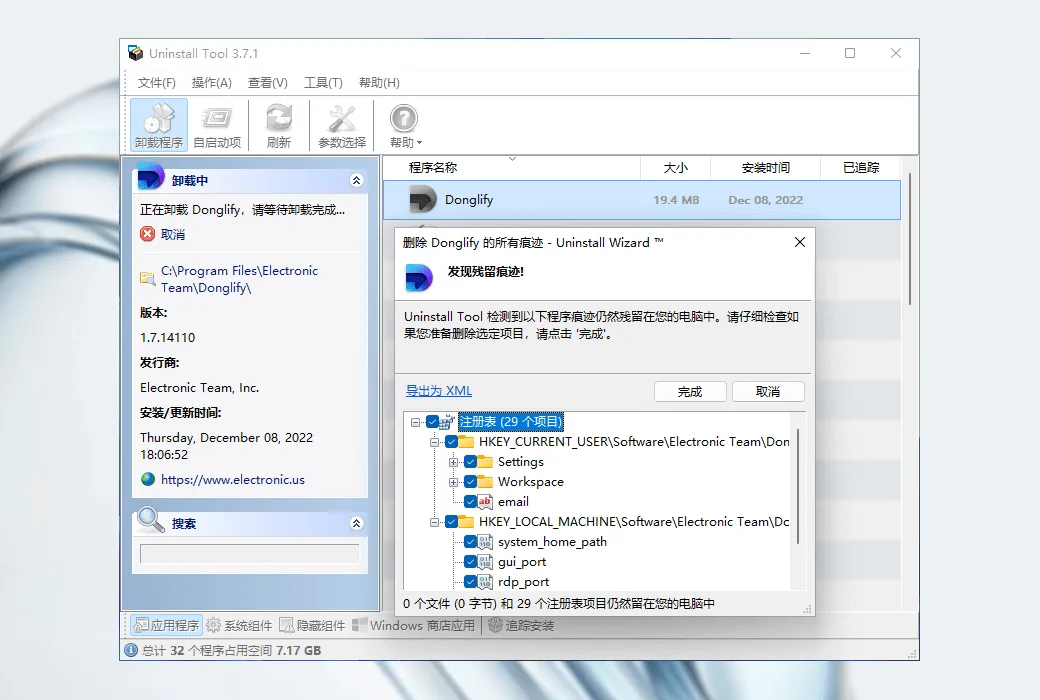Click the folder icon of HKEY_CURRENT_USER key
Screen dimensions: 1040x700
[x=466, y=442]
